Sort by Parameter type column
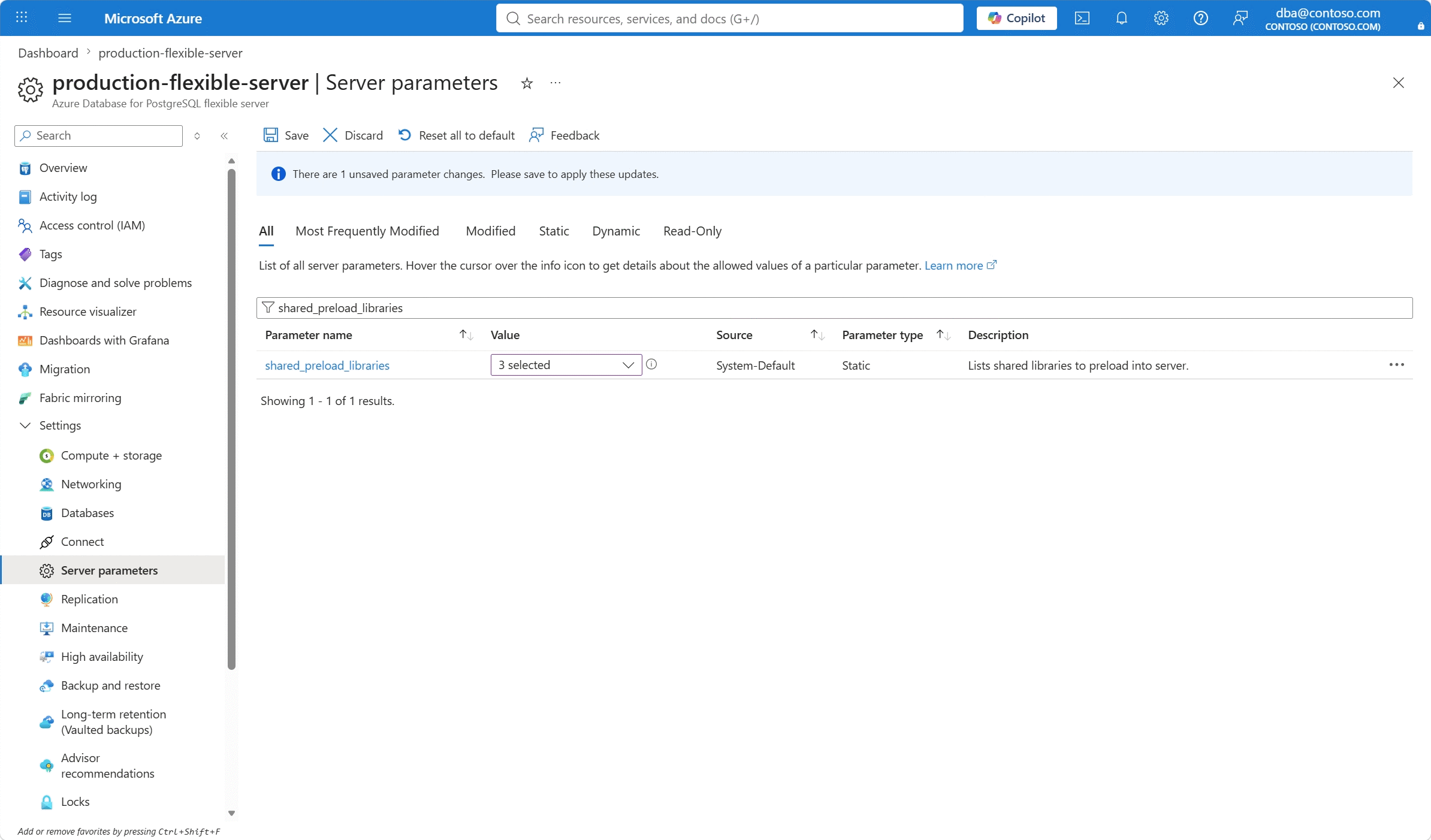Image resolution: width=1431 pixels, height=840 pixels. [943, 335]
